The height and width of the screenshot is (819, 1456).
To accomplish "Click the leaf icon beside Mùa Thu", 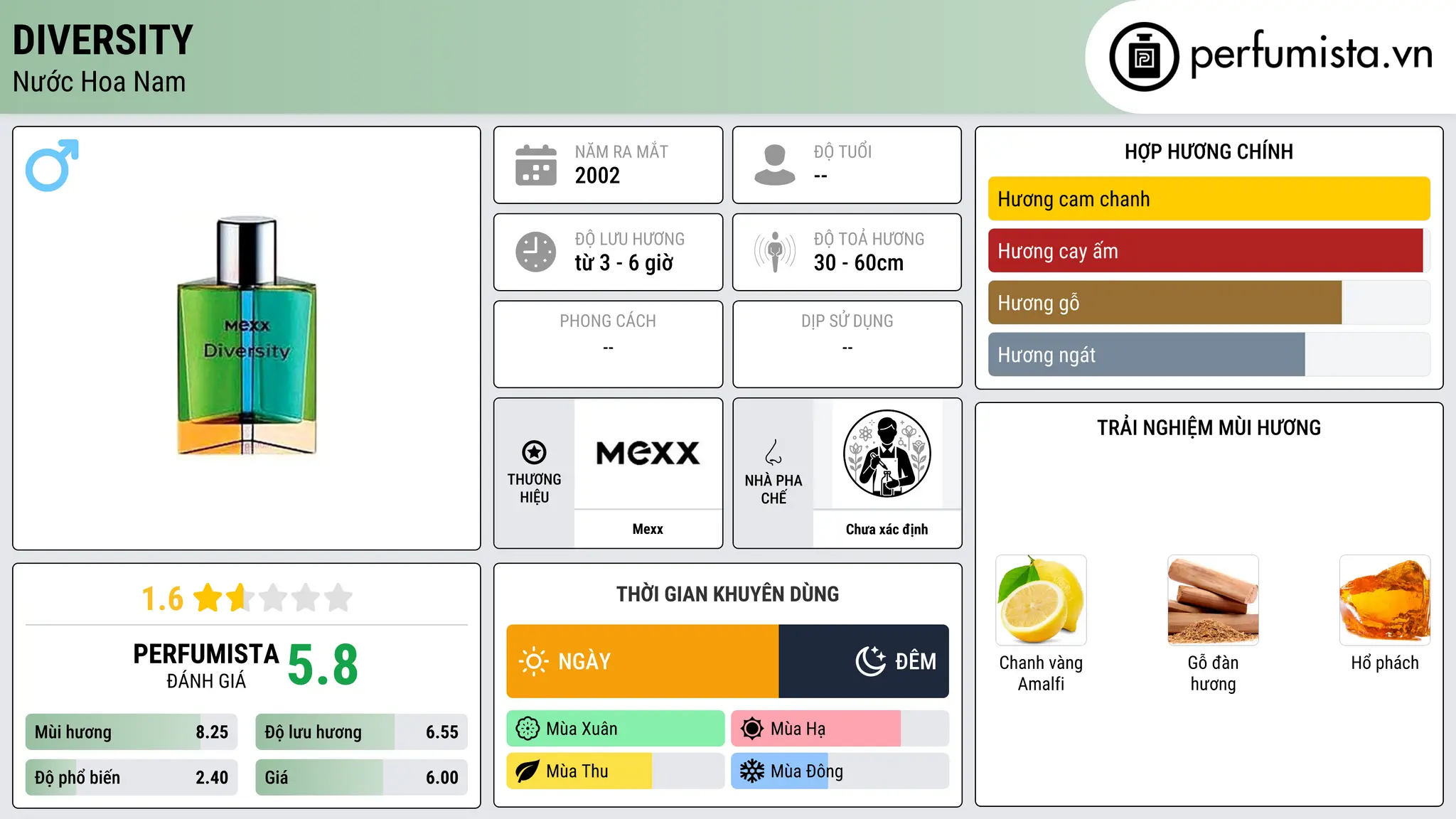I will coord(528,771).
